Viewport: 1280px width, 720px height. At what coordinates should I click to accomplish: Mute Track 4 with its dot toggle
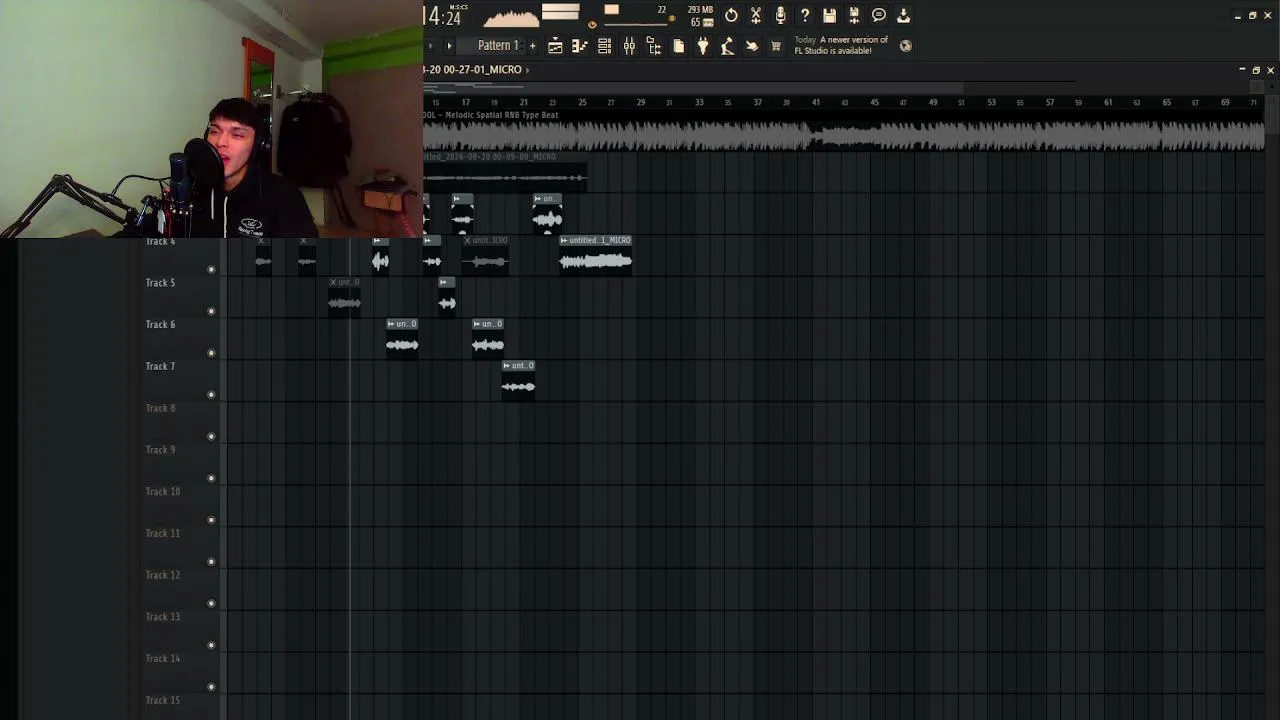[x=211, y=269]
